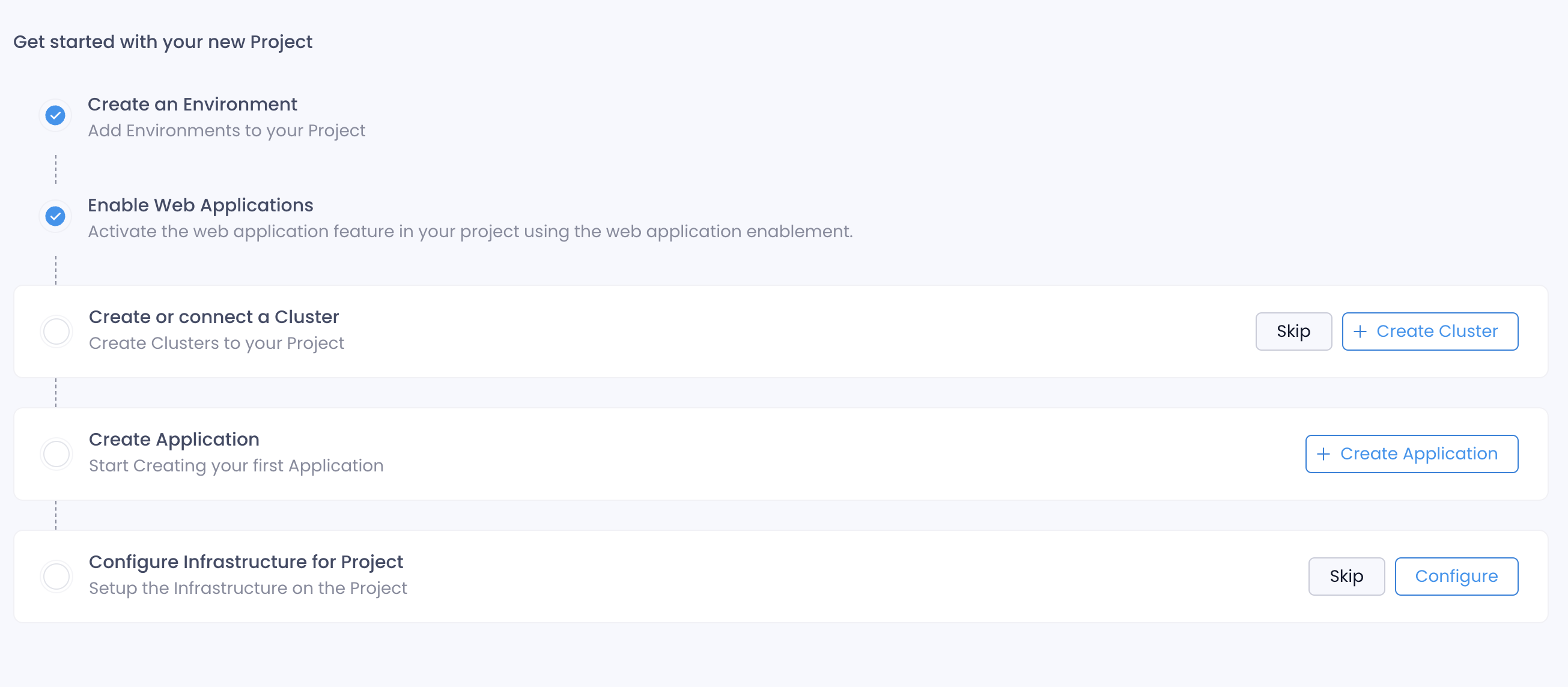This screenshot has width=1568, height=687.
Task: Click the Configure button
Action: tap(1456, 577)
